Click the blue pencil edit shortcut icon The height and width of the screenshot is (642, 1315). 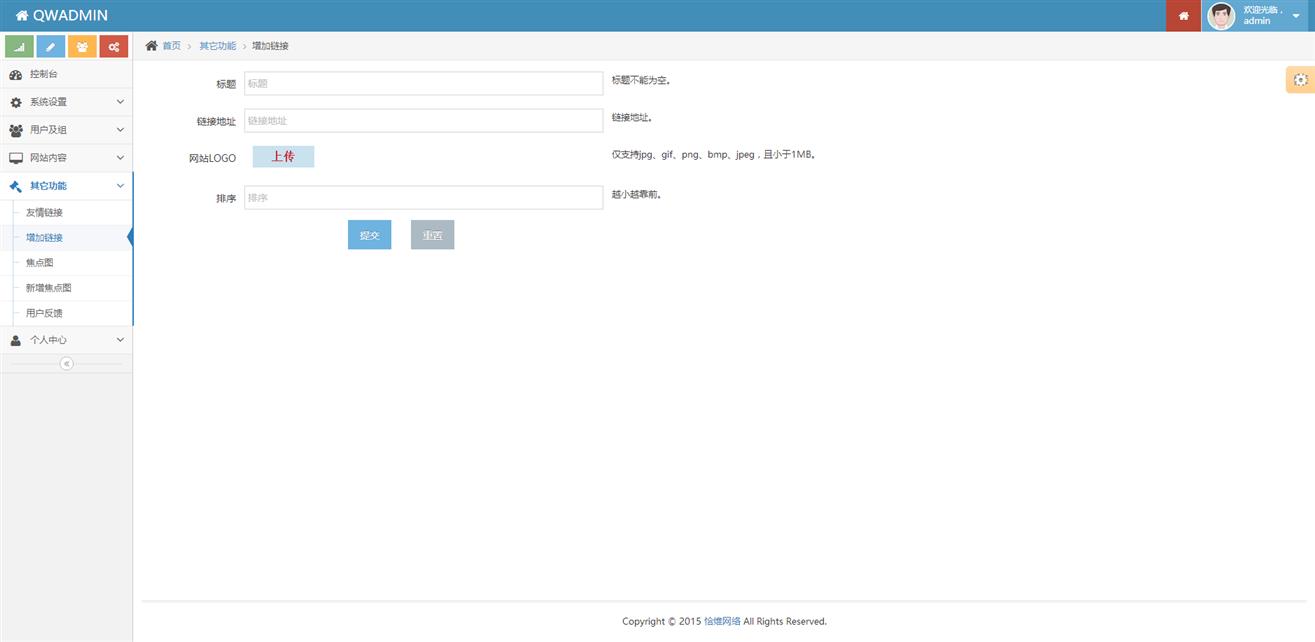(x=50, y=47)
